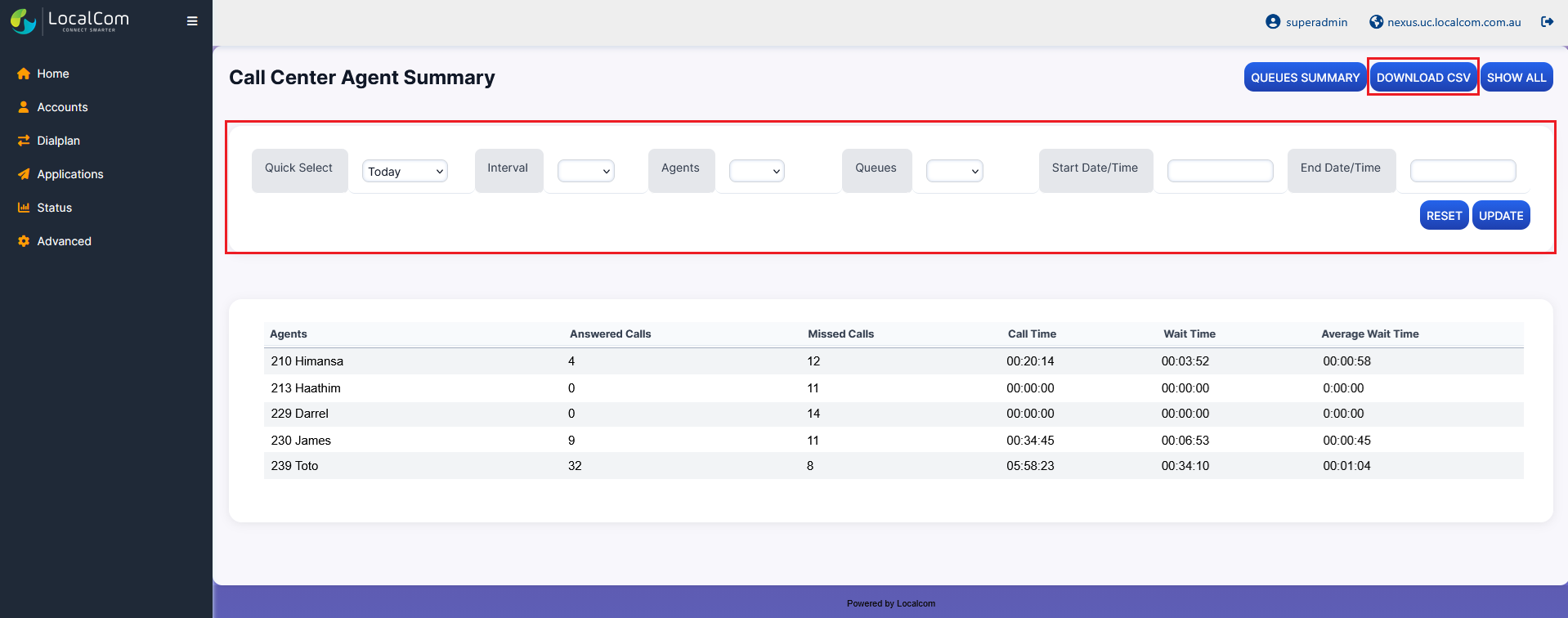This screenshot has width=1568, height=618.
Task: Click the Home house icon
Action: coord(24,74)
